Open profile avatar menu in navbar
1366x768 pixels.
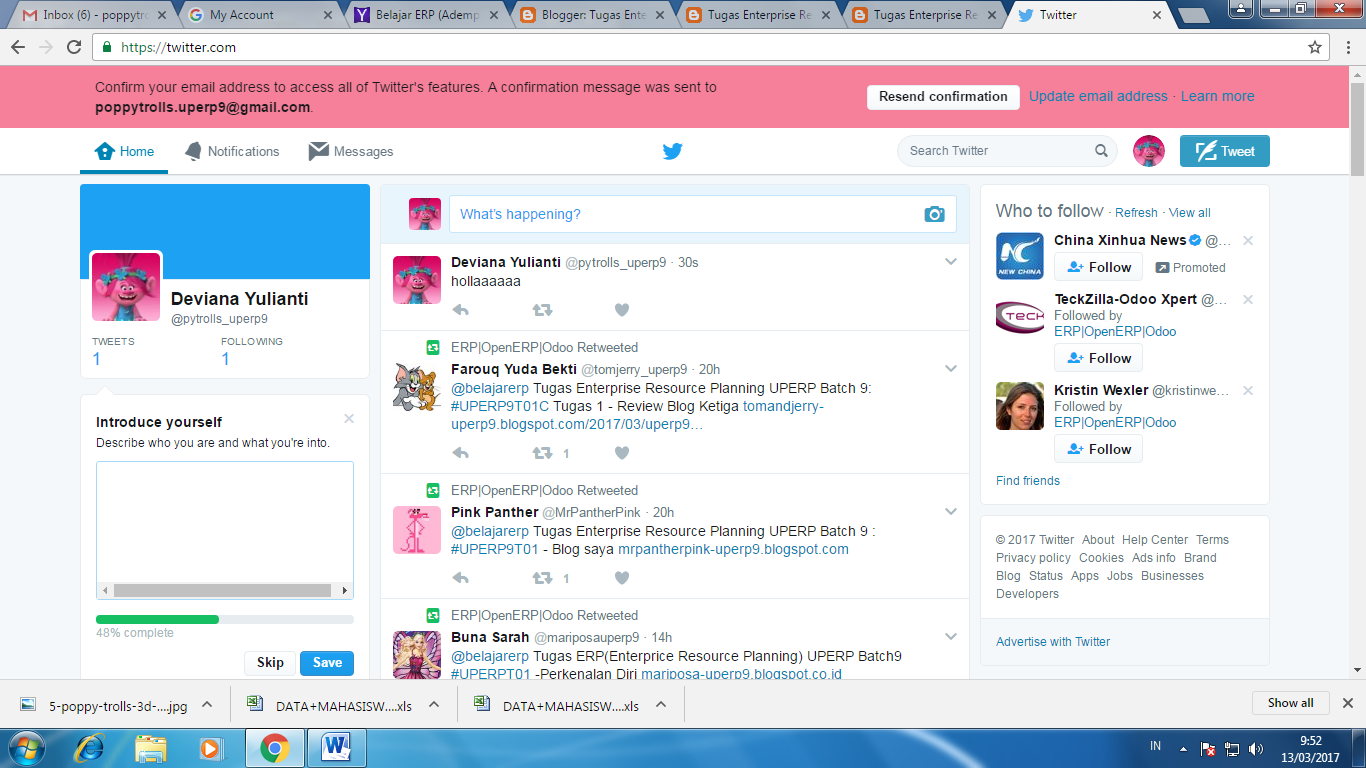point(1149,151)
